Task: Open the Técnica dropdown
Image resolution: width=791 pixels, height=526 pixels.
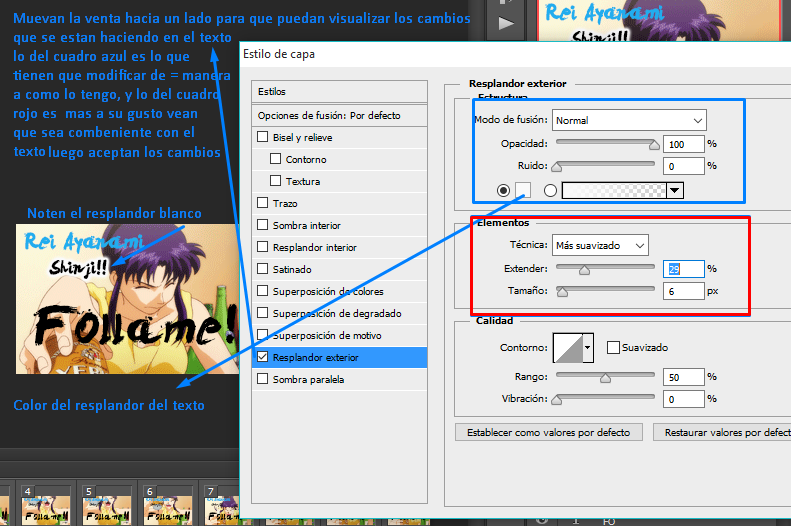Action: tap(600, 246)
